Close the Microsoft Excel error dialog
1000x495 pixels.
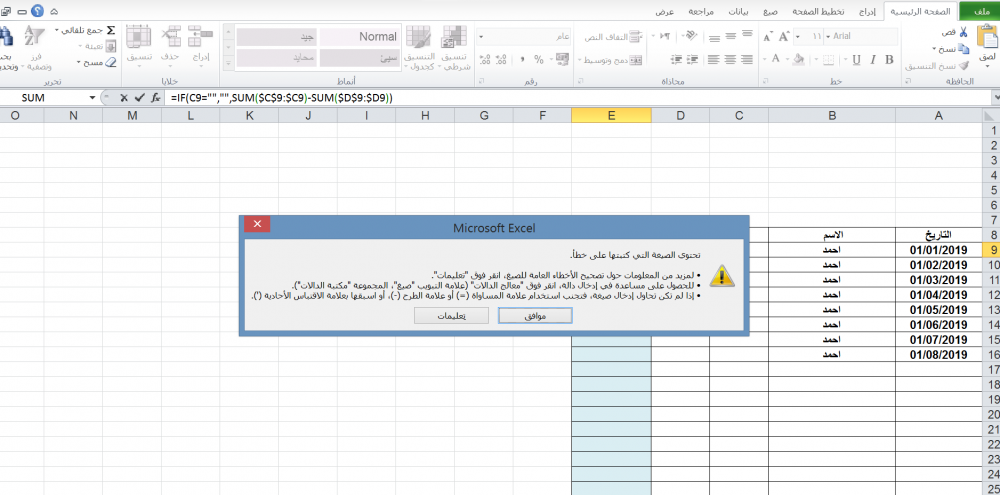pos(257,224)
